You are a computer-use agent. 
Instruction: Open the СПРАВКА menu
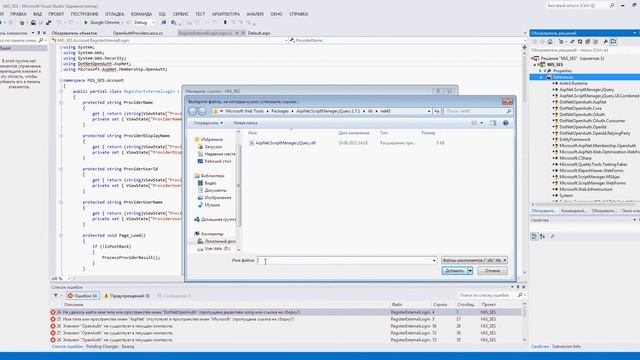298,14
